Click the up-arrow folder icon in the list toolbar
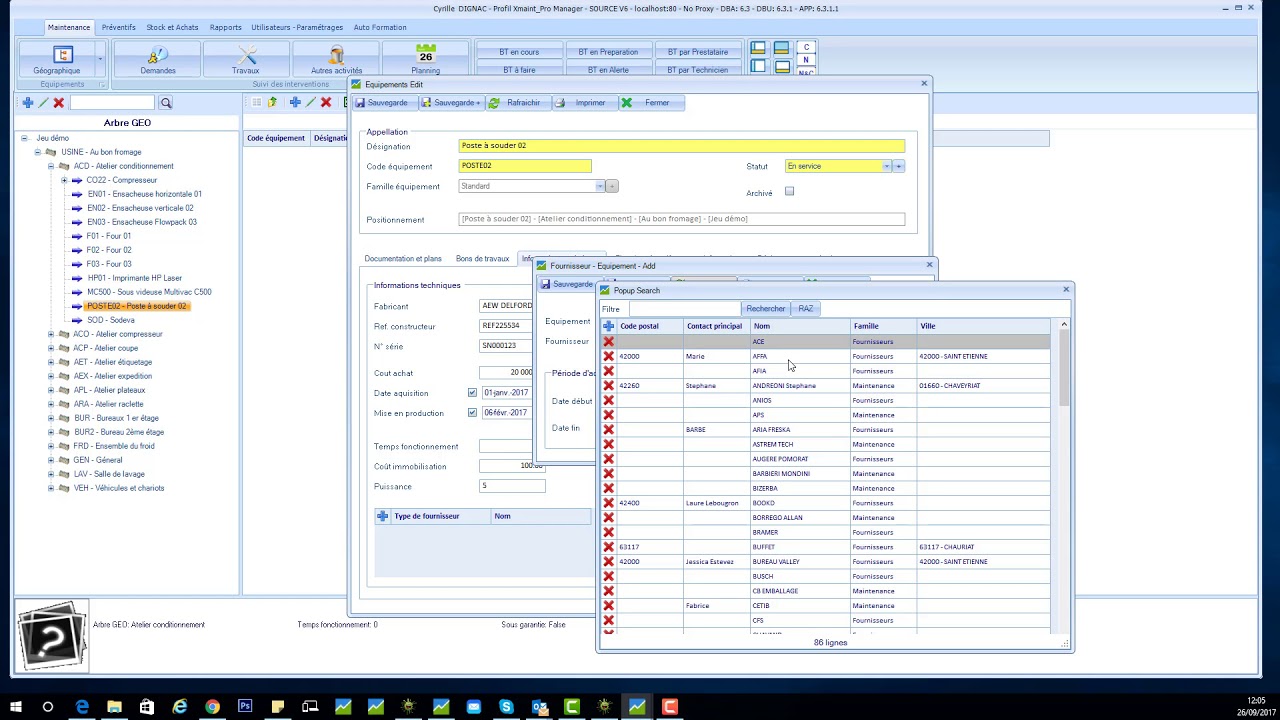Viewport: 1280px width, 720px height. [272, 103]
